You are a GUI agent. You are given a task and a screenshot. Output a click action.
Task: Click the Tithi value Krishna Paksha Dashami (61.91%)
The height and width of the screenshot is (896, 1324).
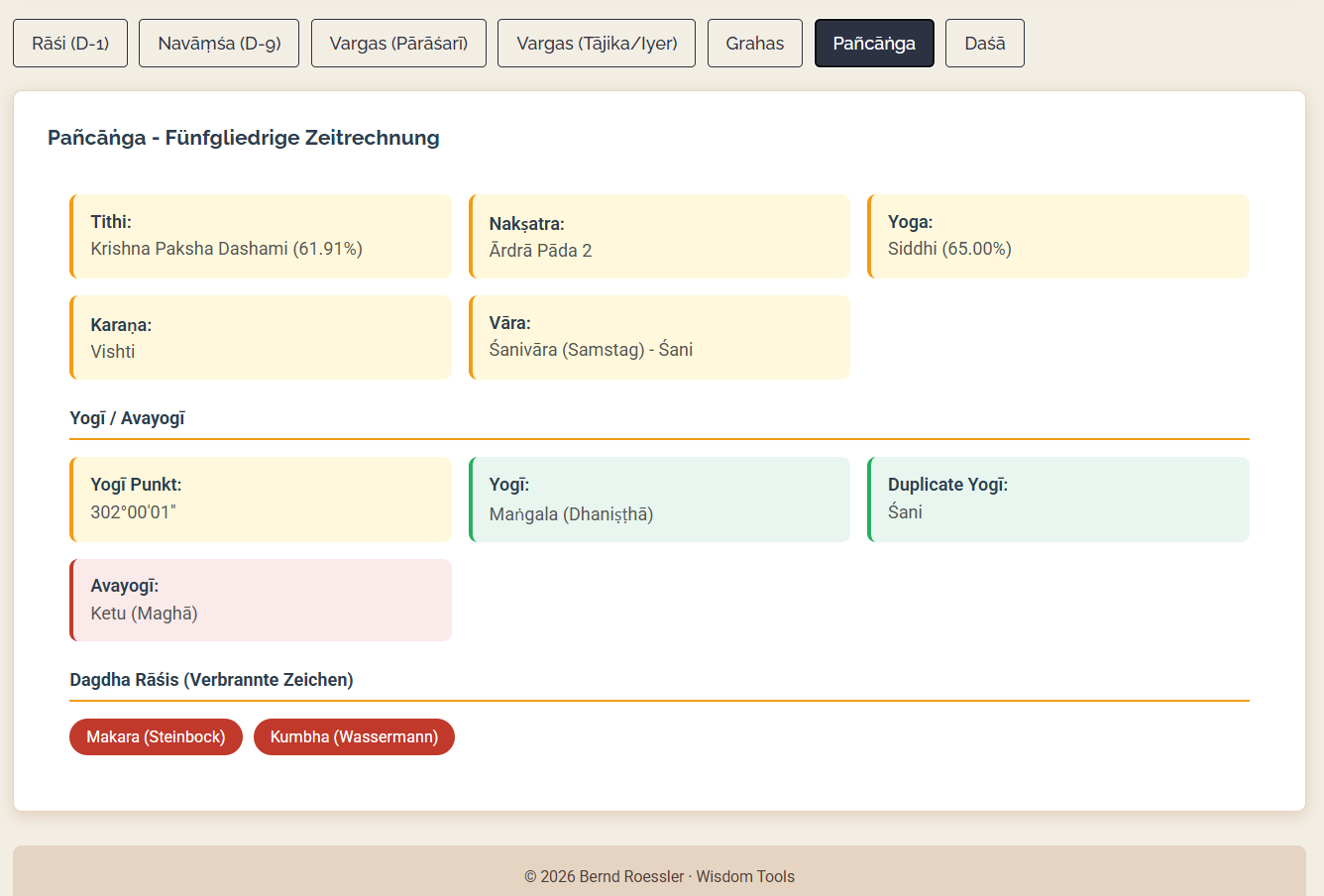tap(226, 249)
